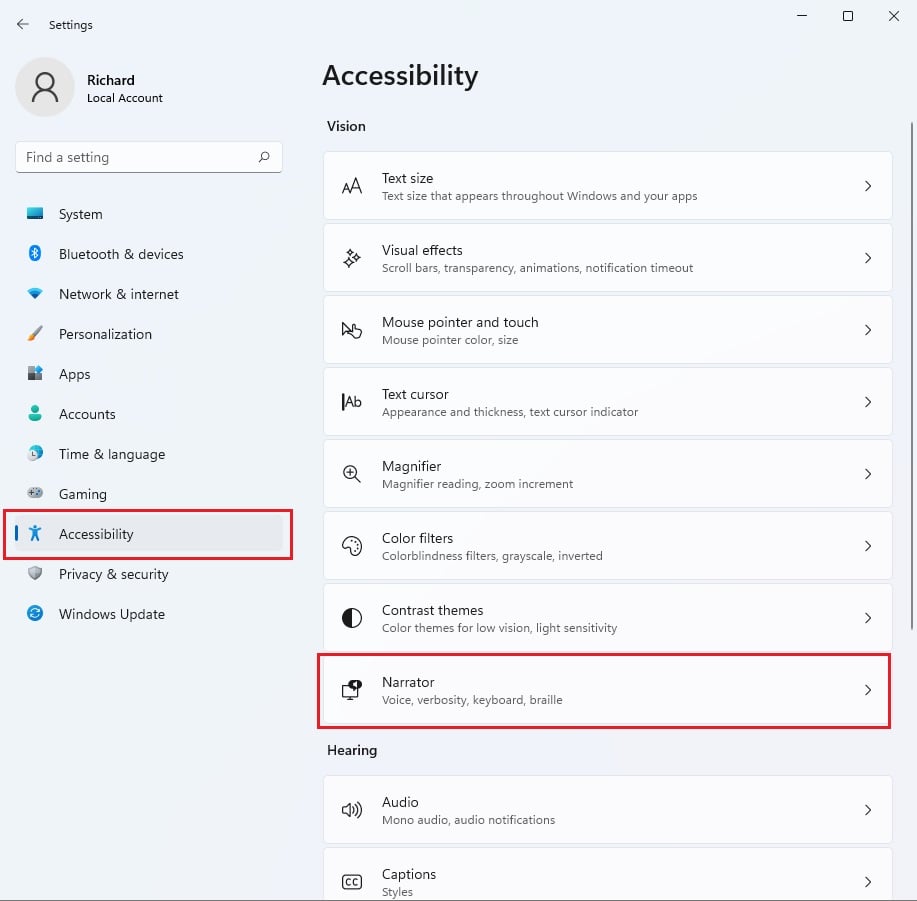The width and height of the screenshot is (917, 901).
Task: Click the Audio speaker icon
Action: 352,810
